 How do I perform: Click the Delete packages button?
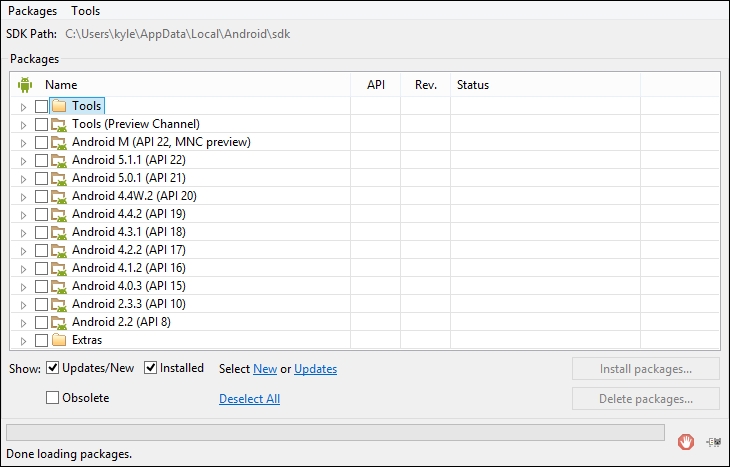(646, 399)
